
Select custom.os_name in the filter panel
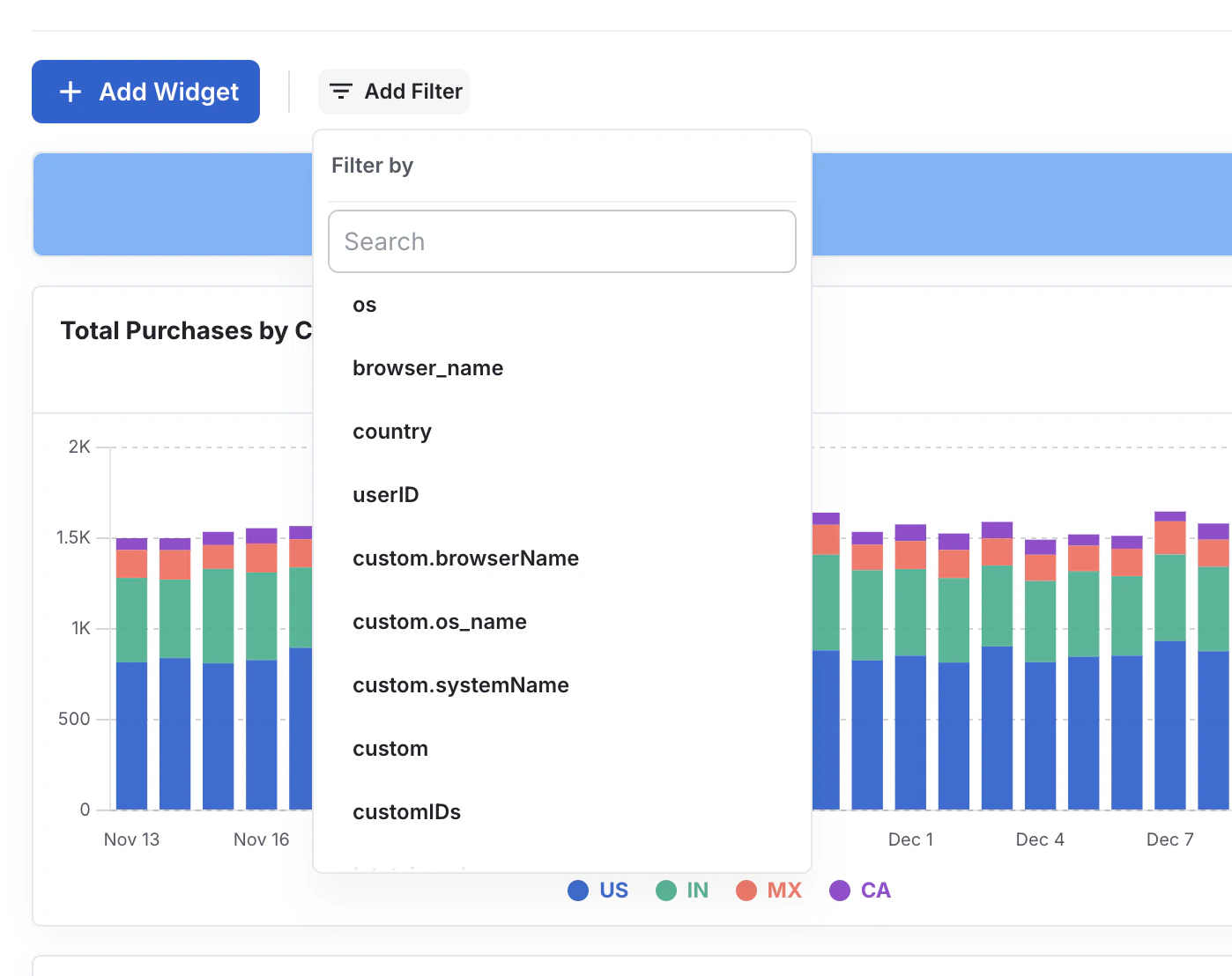pyautogui.click(x=440, y=621)
